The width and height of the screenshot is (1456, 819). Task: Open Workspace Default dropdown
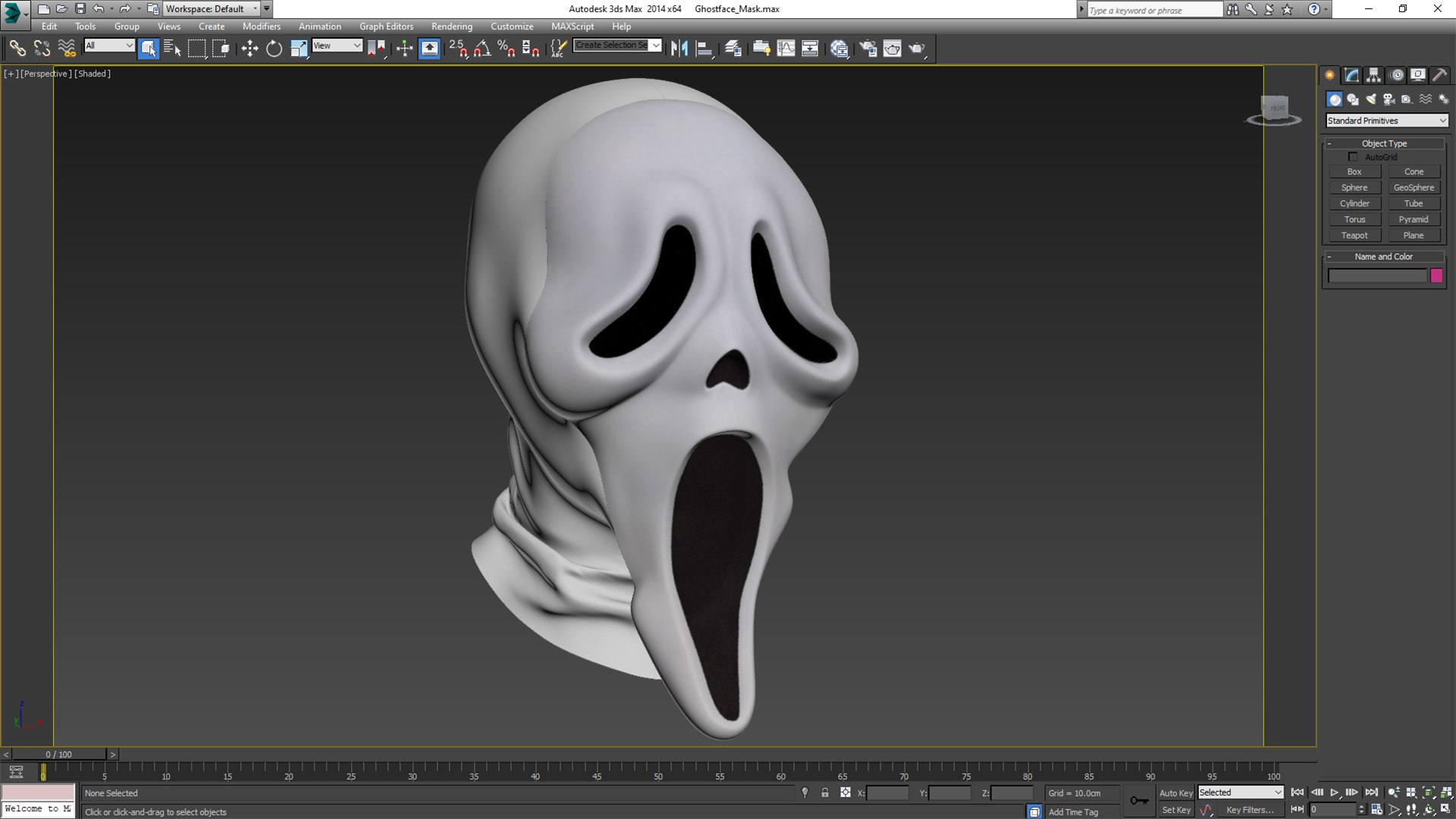[x=212, y=9]
